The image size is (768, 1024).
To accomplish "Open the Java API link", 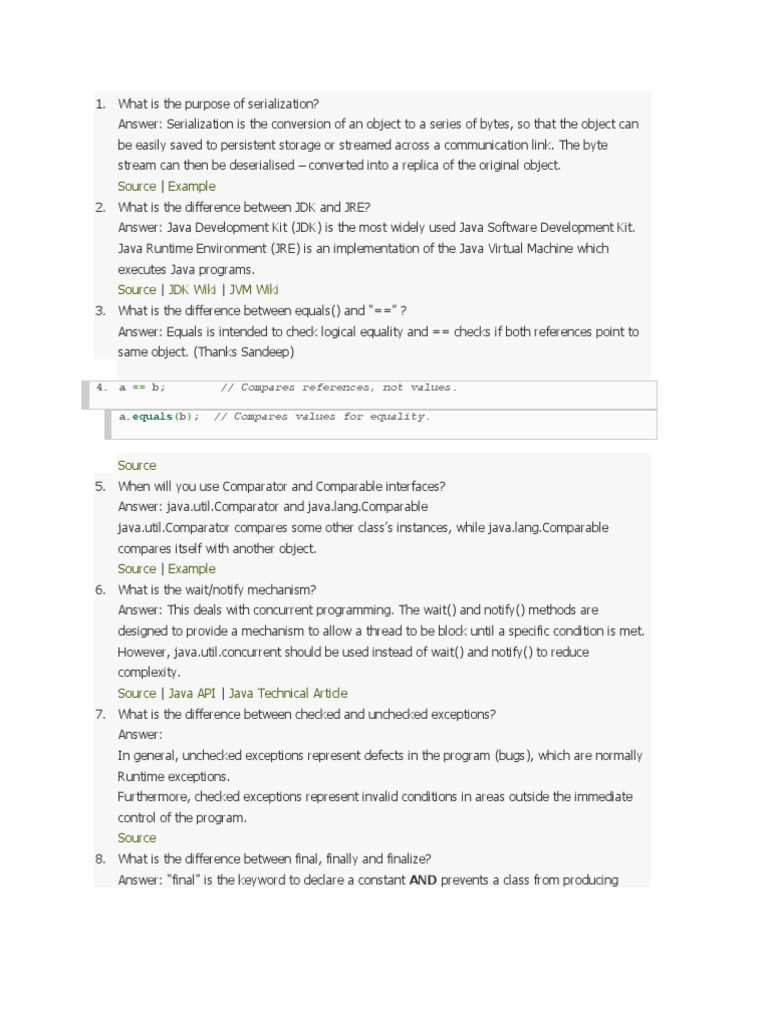I will click(x=192, y=693).
